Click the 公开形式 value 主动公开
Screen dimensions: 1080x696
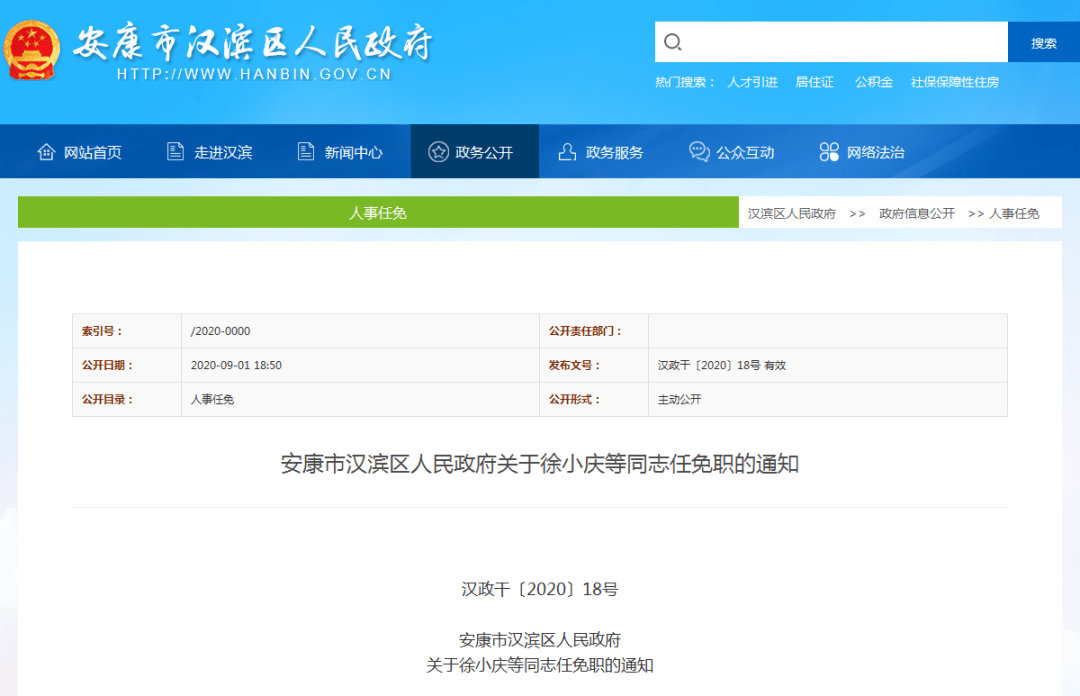pos(679,400)
